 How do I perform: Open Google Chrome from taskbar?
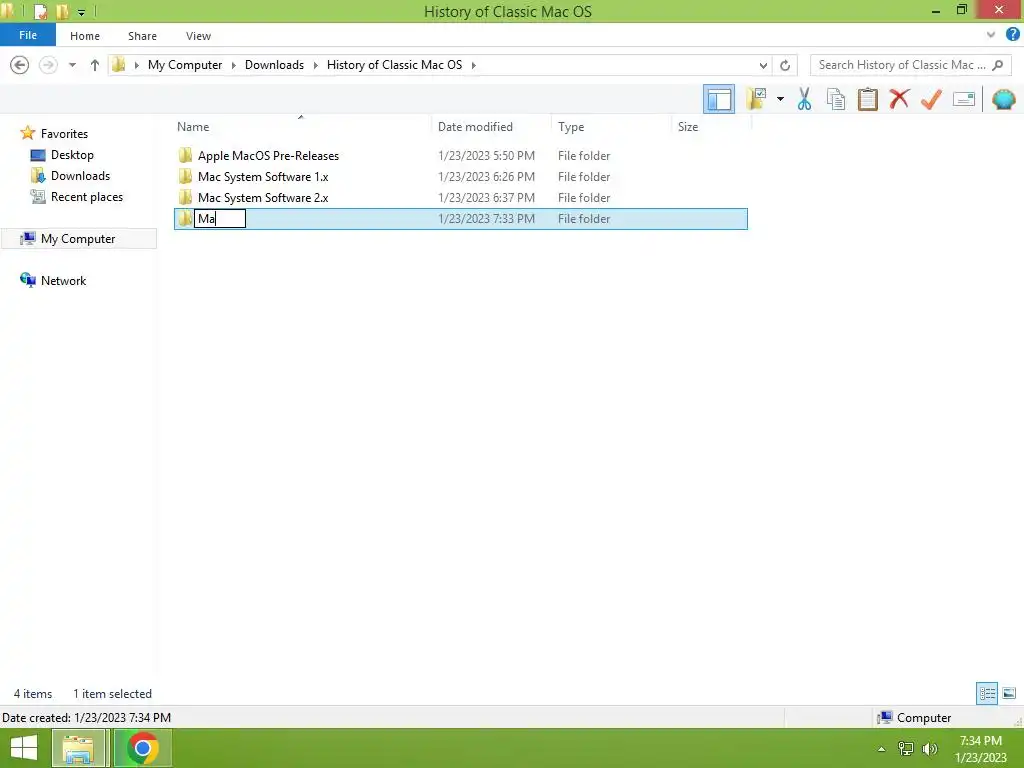142,748
